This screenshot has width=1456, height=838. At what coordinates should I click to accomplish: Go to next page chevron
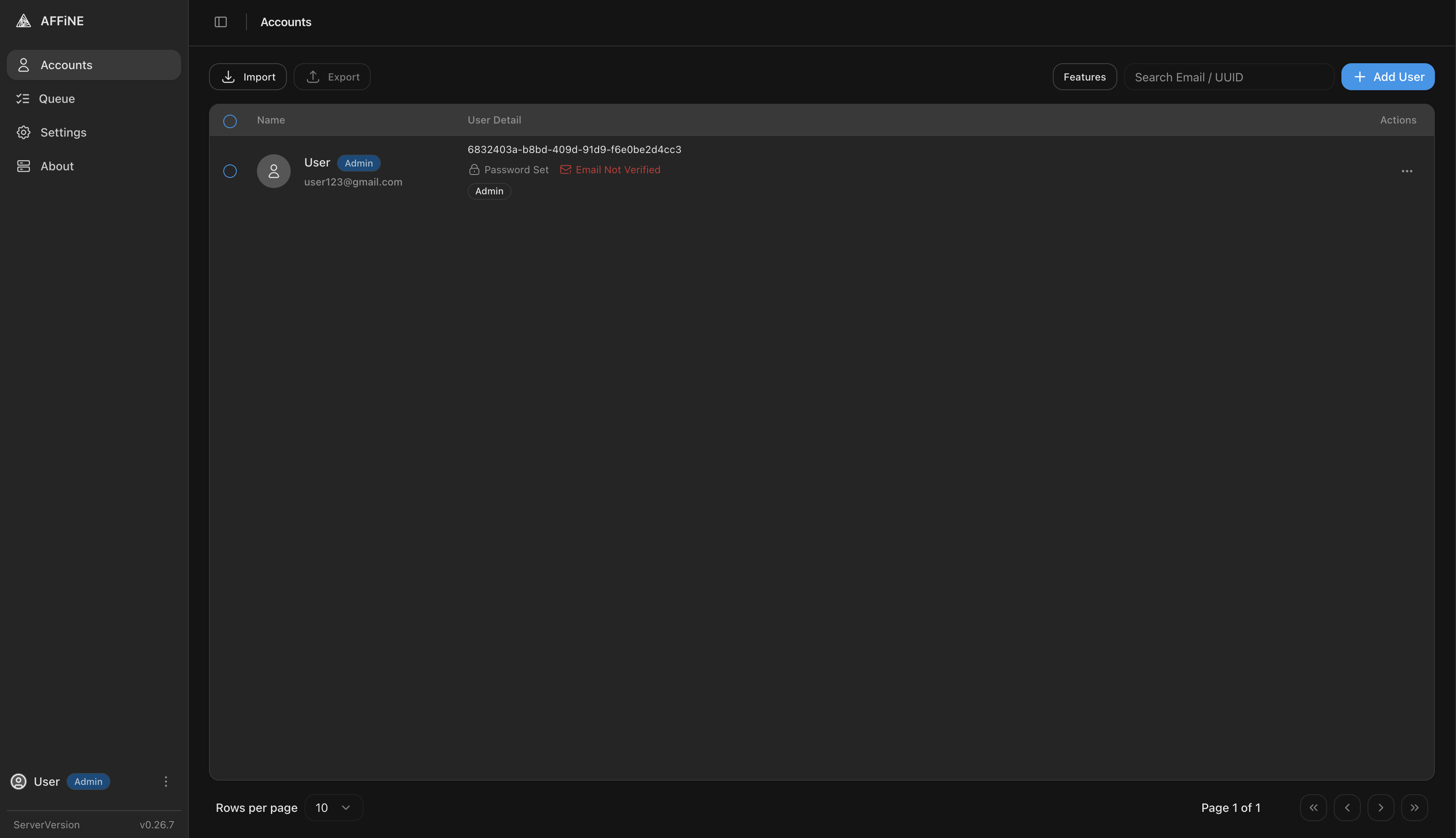pos(1381,808)
